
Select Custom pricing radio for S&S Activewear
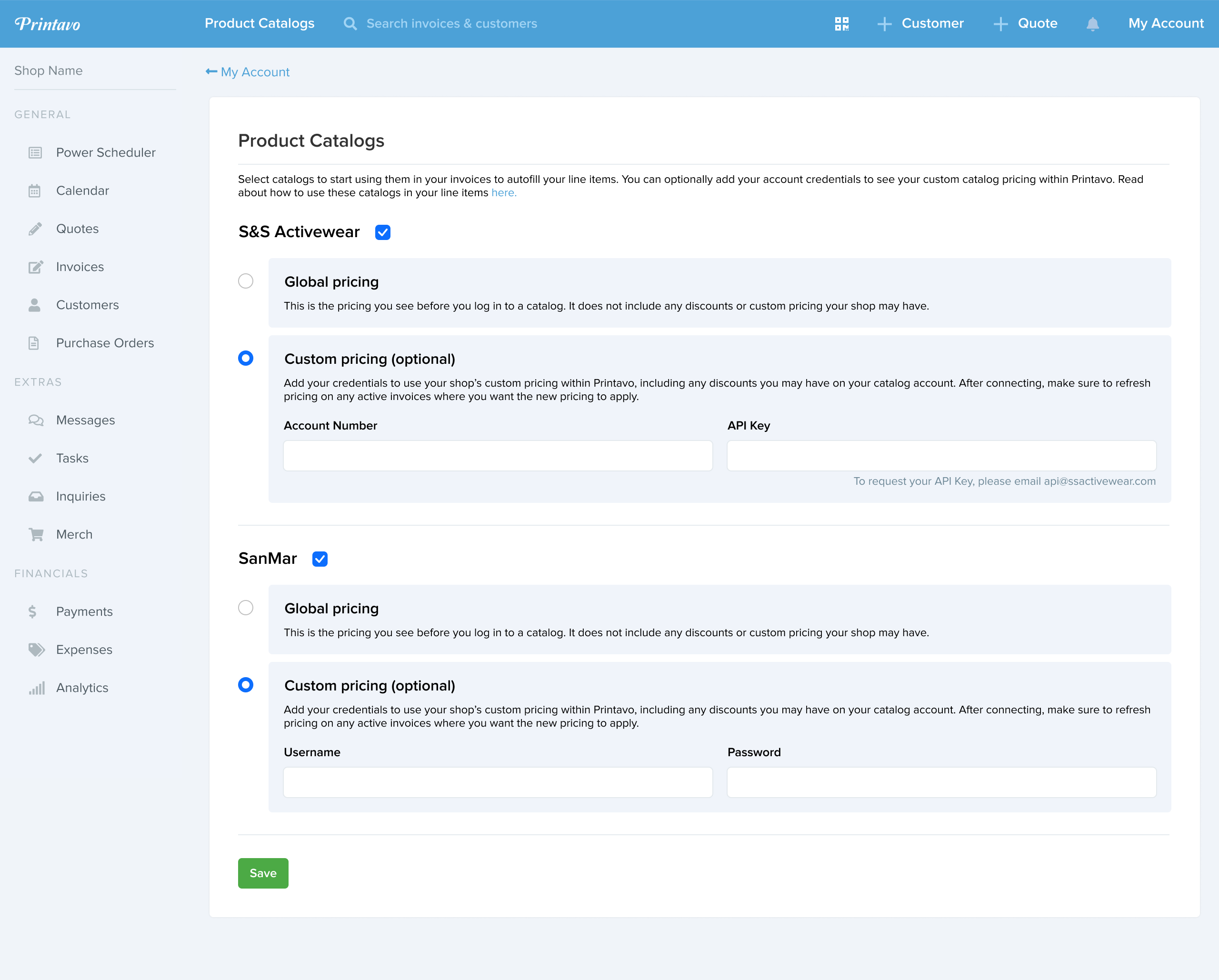[245, 358]
